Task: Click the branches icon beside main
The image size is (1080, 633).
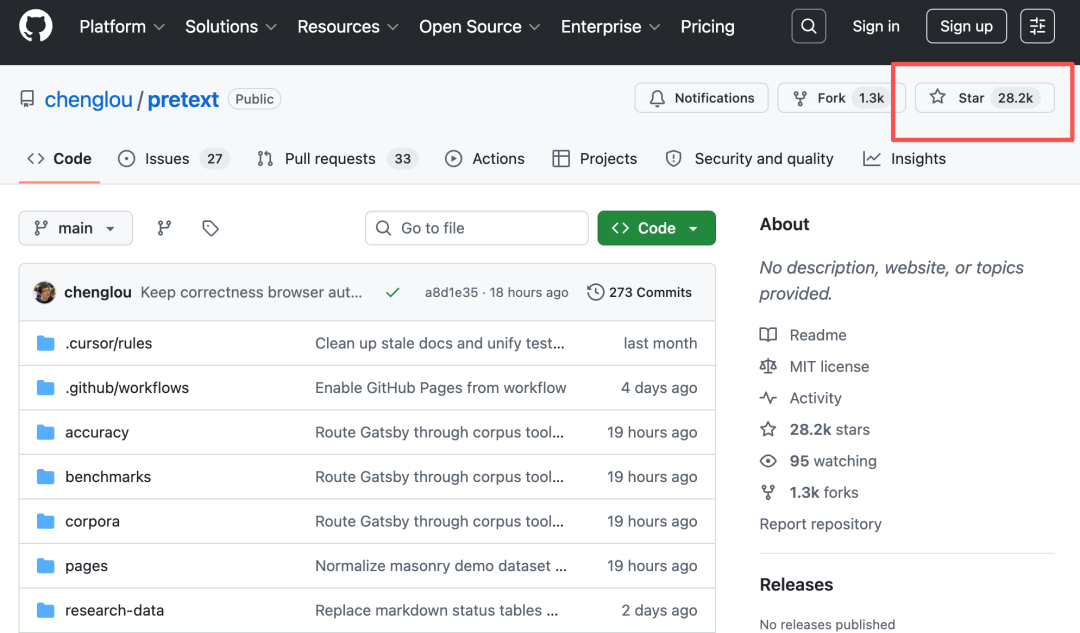Action: 164,228
